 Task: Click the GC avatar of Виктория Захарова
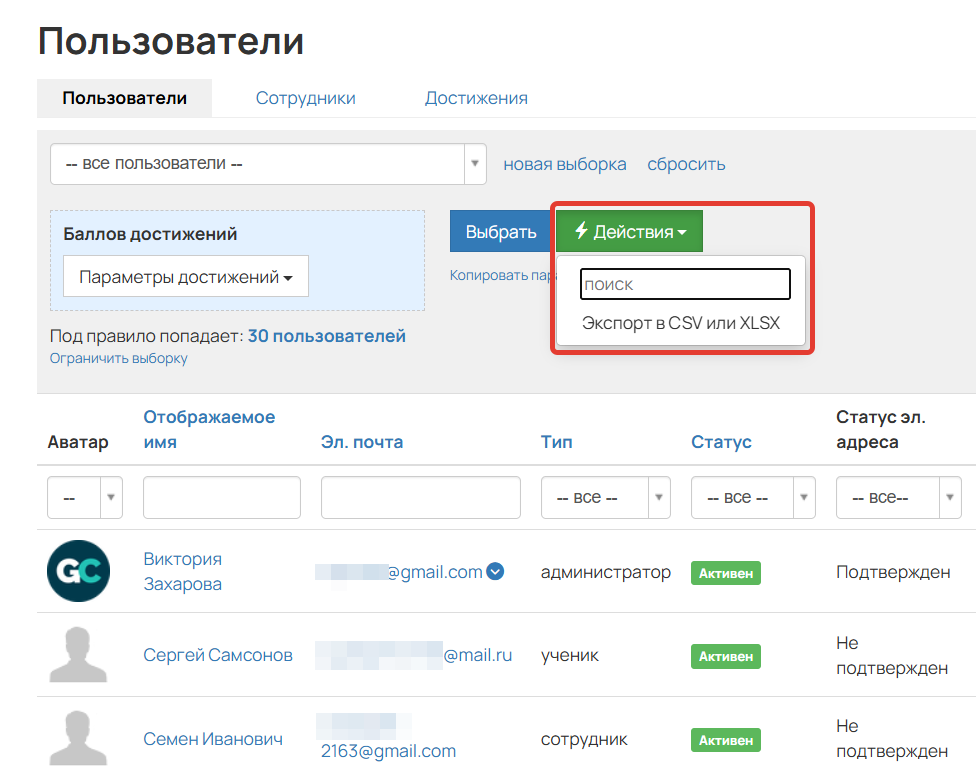(78, 571)
